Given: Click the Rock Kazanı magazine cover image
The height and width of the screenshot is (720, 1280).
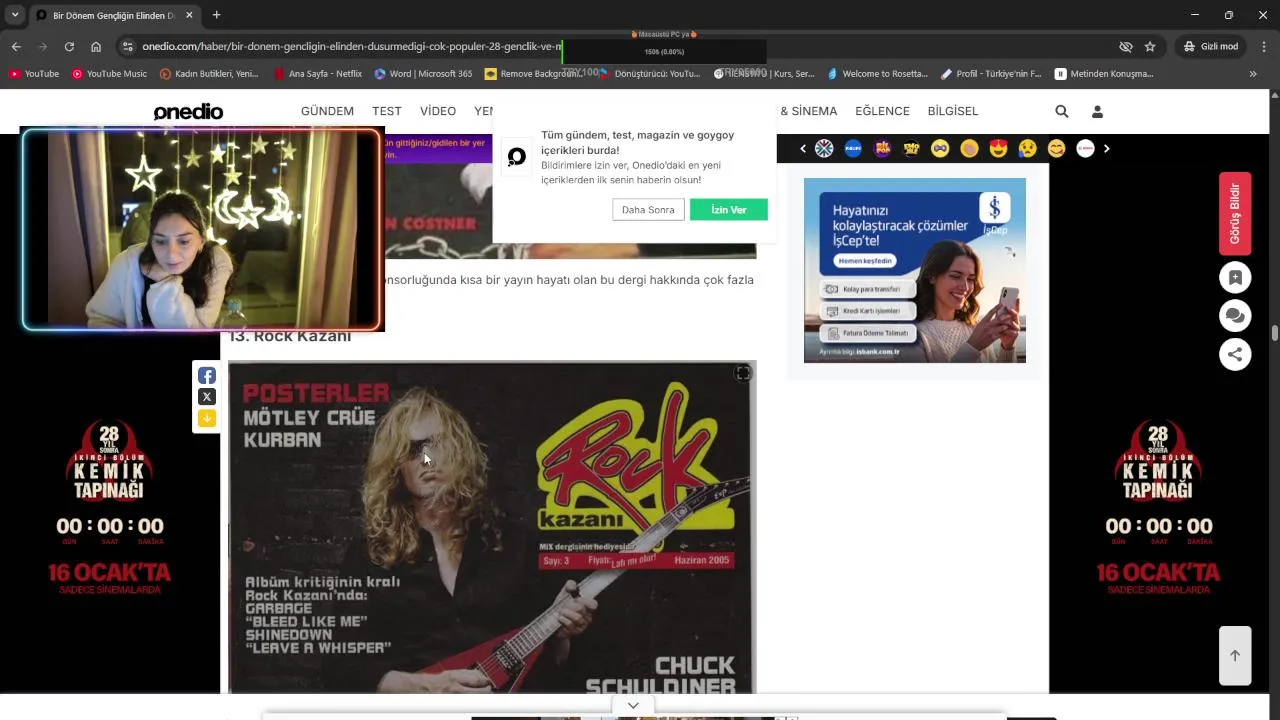Looking at the screenshot, I should (x=492, y=528).
